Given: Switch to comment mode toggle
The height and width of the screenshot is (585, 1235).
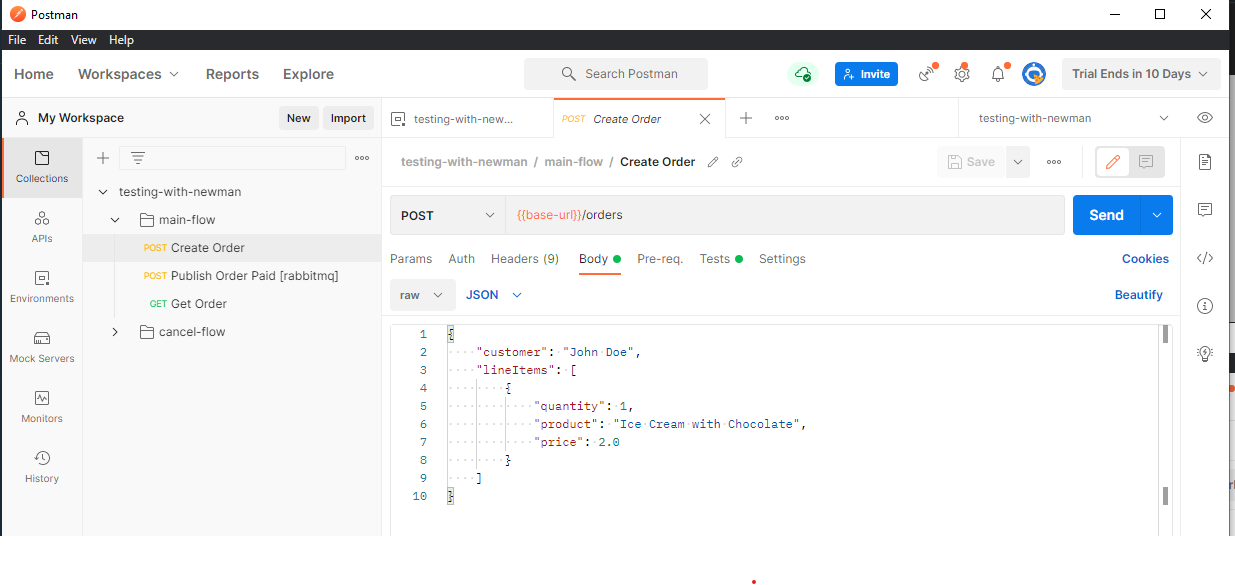Looking at the screenshot, I should [1146, 162].
